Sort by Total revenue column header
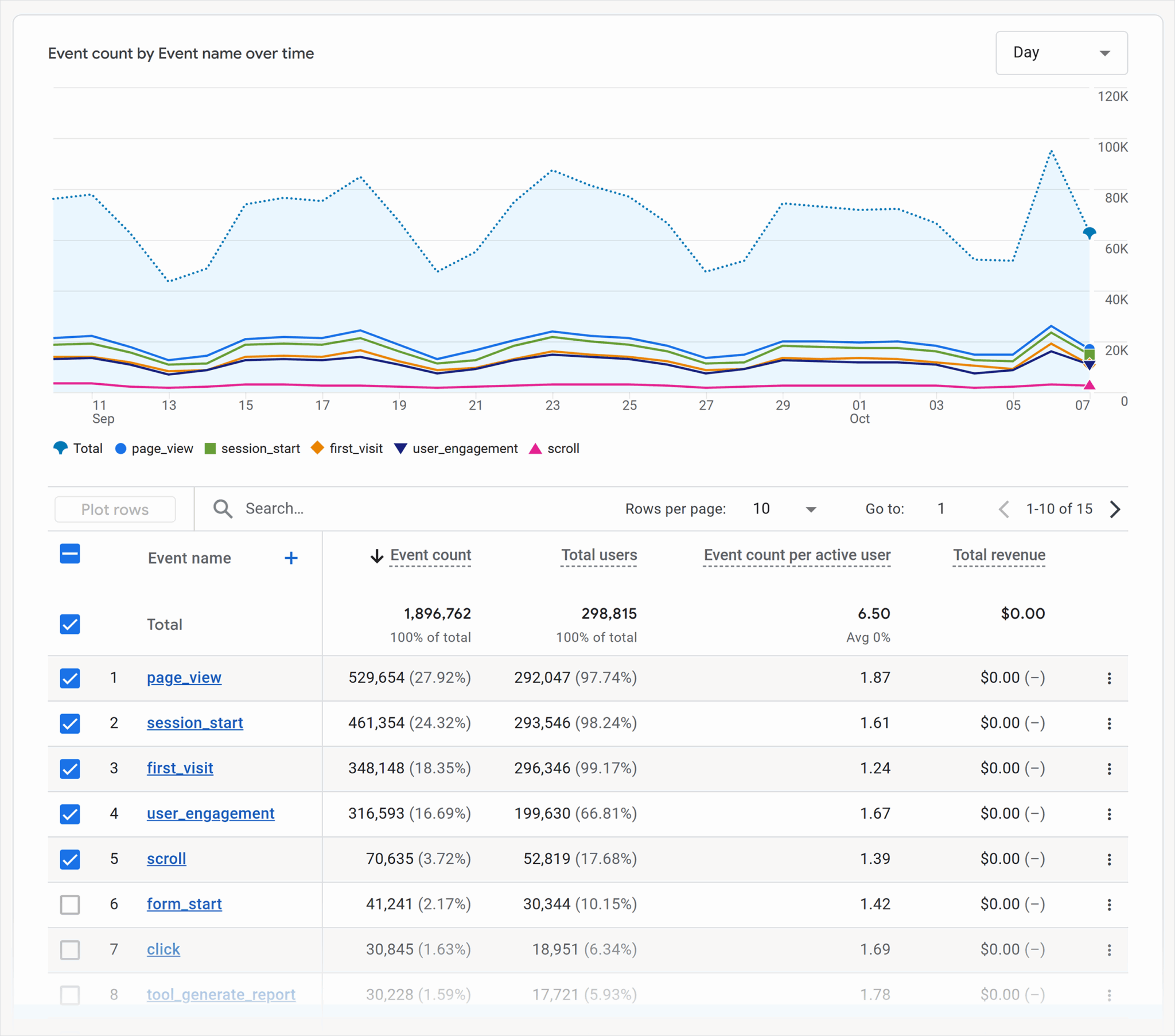 pyautogui.click(x=999, y=555)
